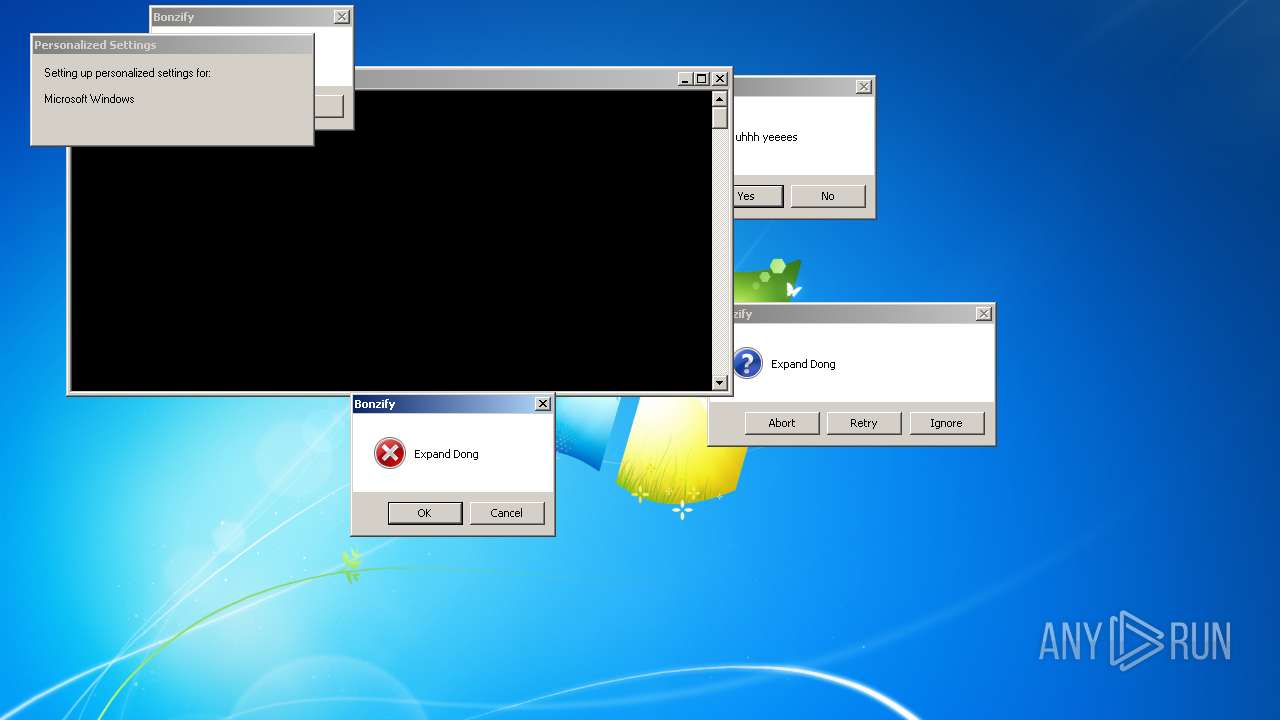Close the black console window
1280x720 pixels.
pos(720,78)
